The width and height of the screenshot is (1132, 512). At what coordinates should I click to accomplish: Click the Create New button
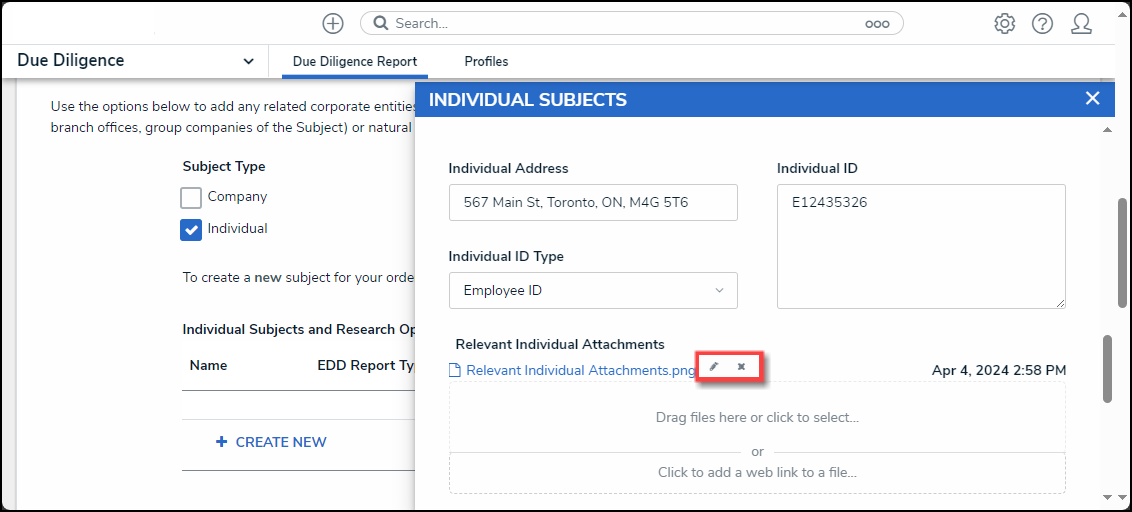[x=271, y=442]
